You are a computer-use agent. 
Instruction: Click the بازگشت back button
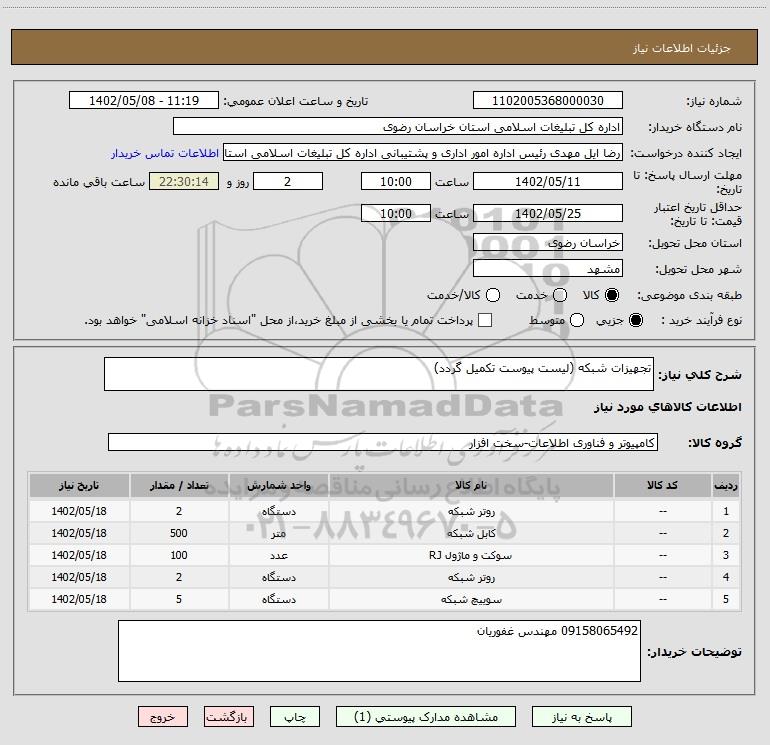tap(229, 717)
